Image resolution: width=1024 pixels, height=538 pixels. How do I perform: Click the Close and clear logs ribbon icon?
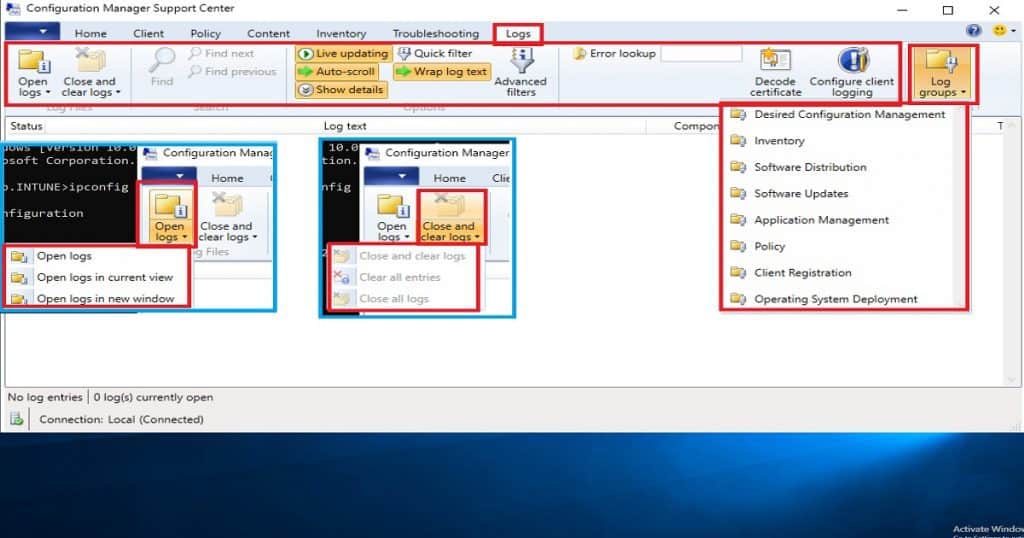[x=89, y=60]
